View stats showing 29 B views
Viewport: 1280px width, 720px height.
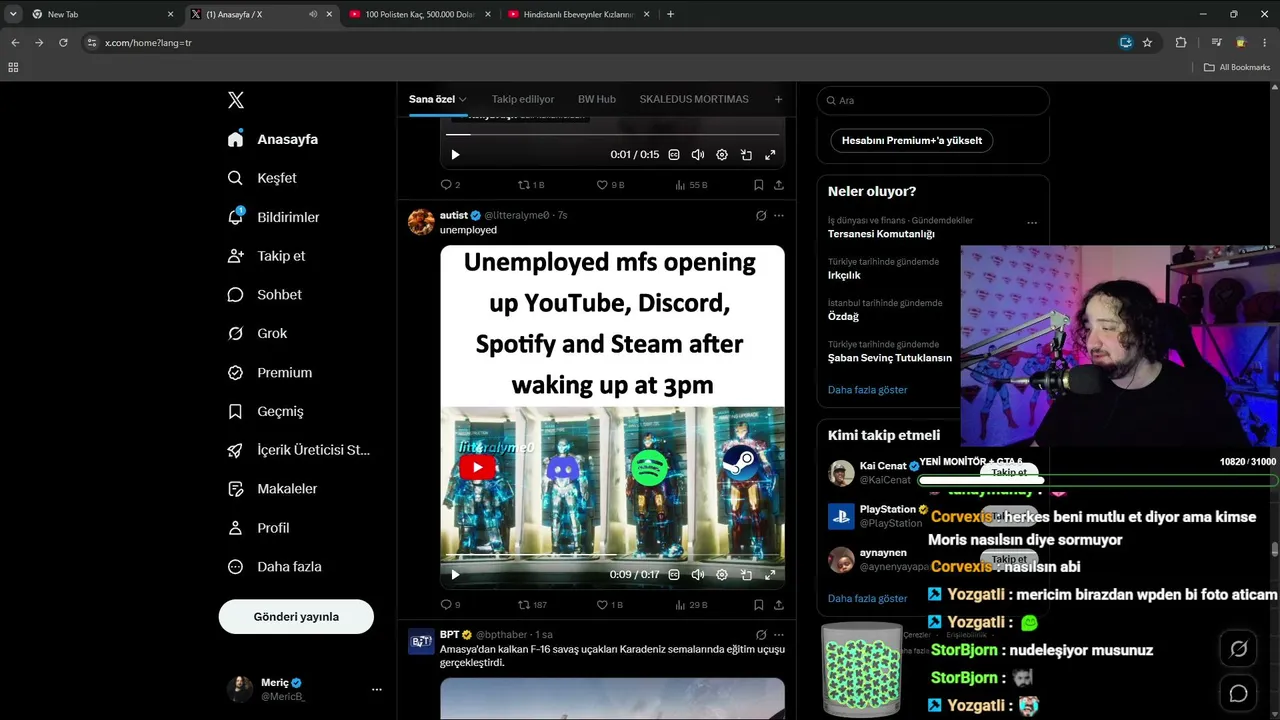point(691,605)
